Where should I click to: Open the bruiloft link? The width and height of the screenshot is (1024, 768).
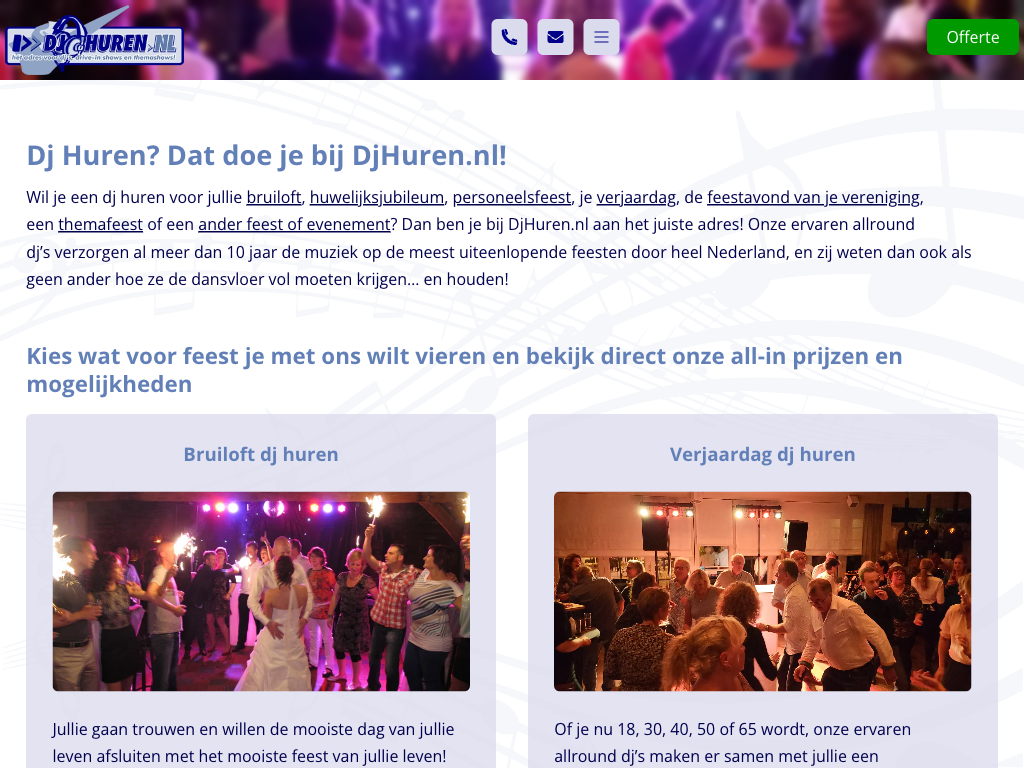point(274,197)
